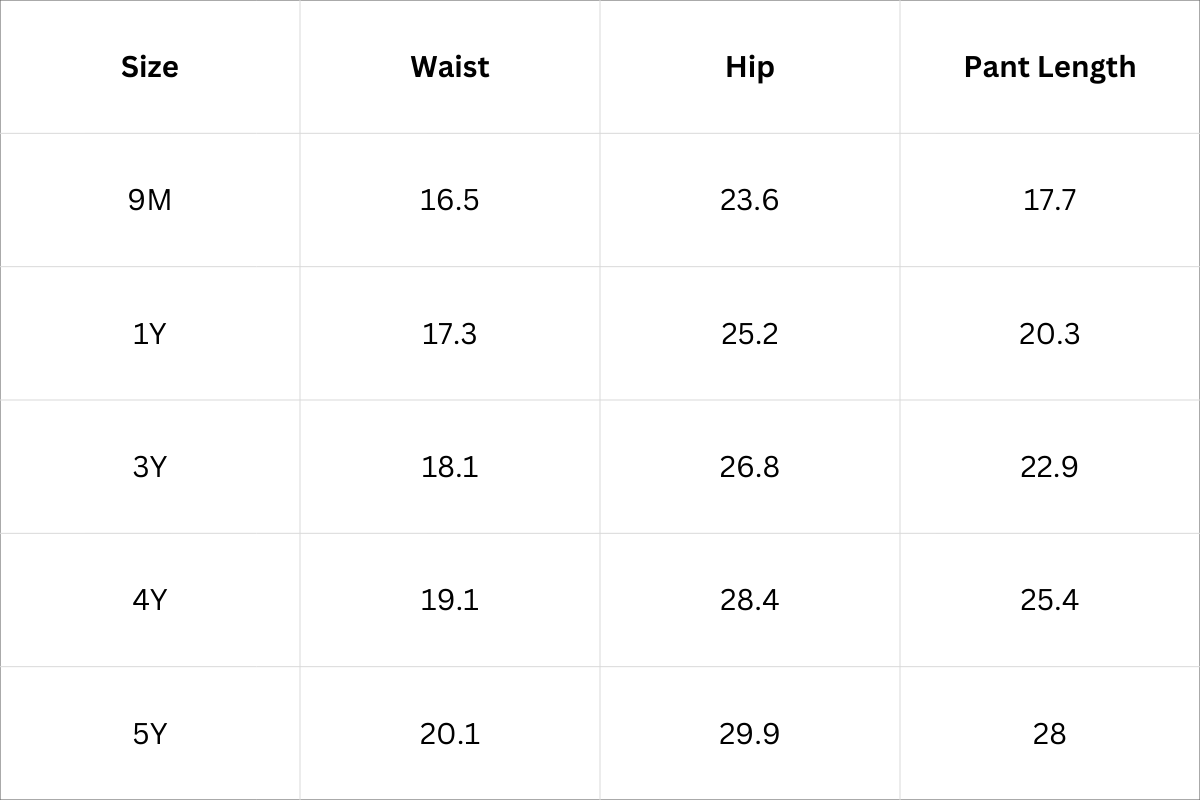
Task: Click the Waist column header
Action: [450, 67]
